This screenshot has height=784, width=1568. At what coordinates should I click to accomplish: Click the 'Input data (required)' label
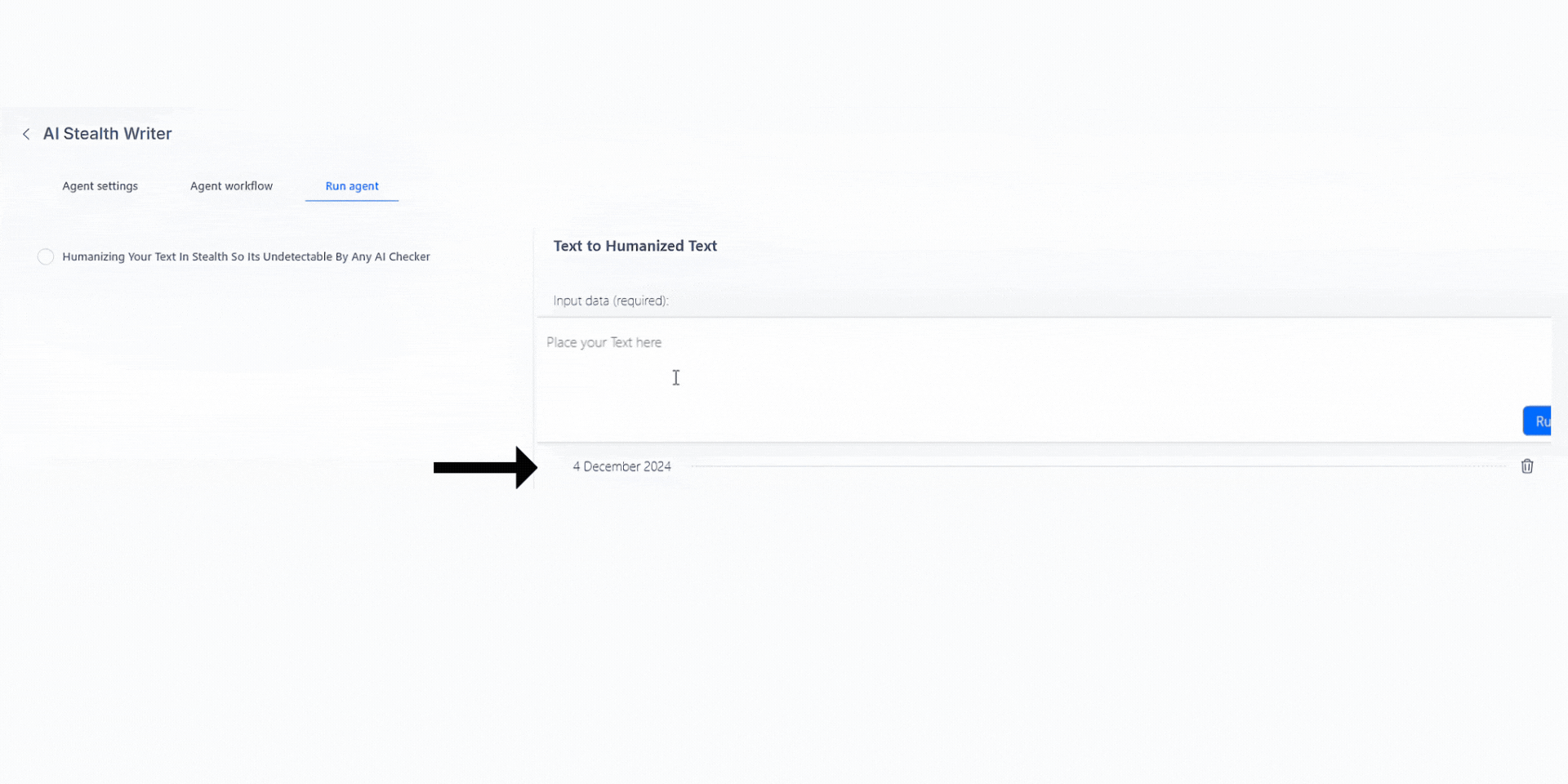(611, 301)
